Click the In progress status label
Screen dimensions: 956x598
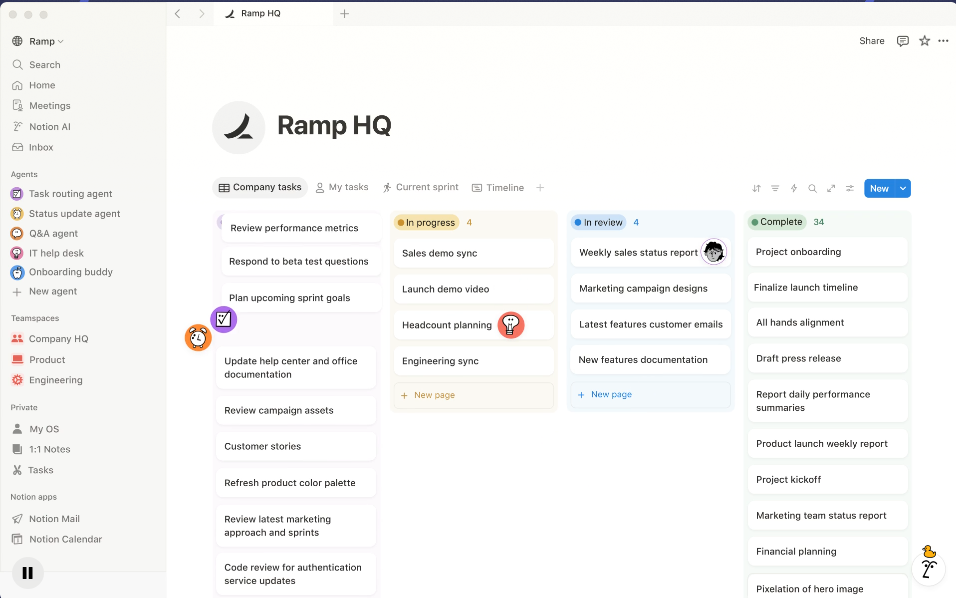[x=426, y=222]
